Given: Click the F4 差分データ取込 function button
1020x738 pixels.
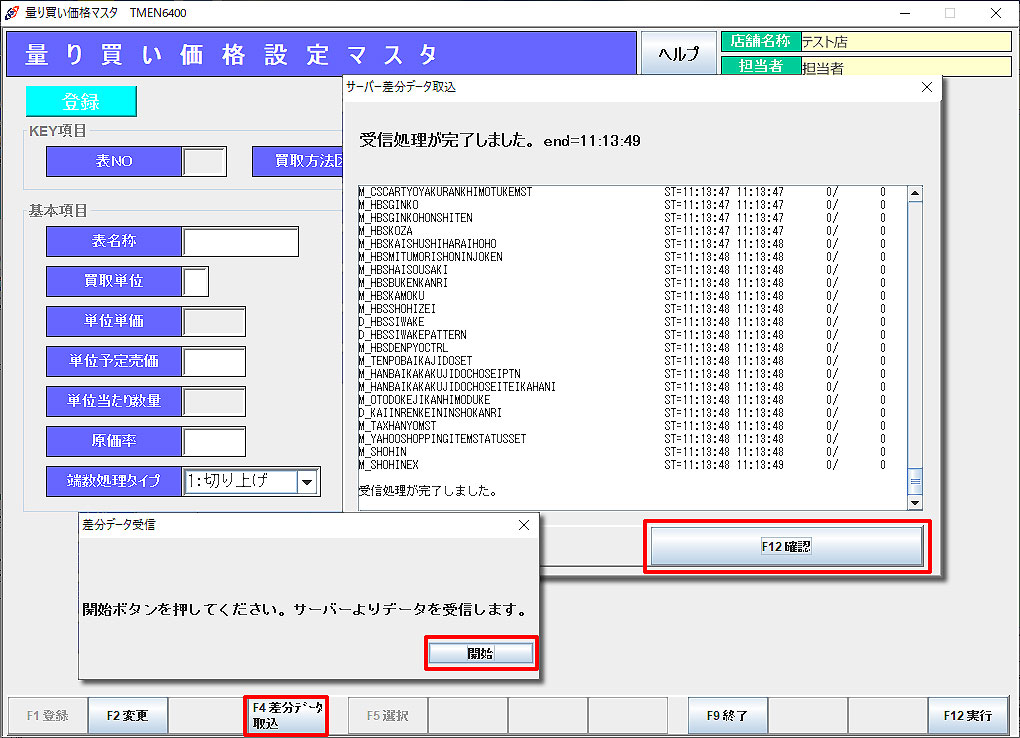Looking at the screenshot, I should (x=286, y=715).
